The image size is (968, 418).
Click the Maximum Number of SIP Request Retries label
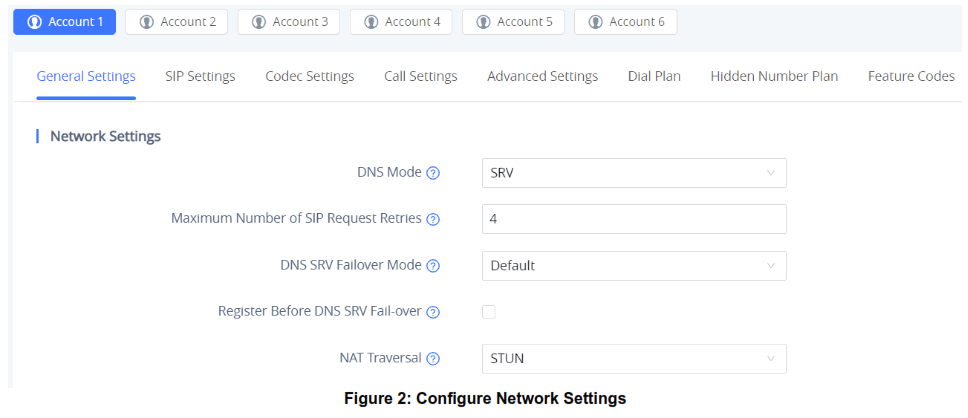click(x=296, y=219)
